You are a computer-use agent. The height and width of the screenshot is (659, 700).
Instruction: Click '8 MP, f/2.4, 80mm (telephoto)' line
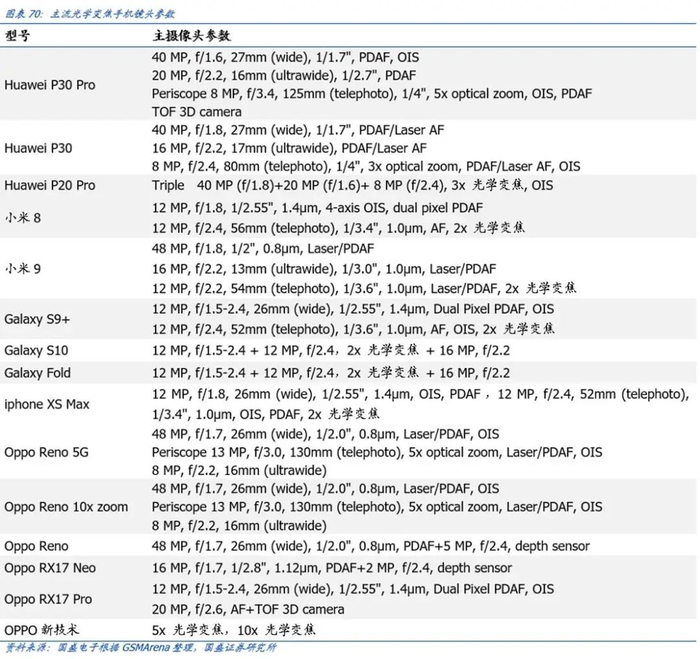[366, 167]
